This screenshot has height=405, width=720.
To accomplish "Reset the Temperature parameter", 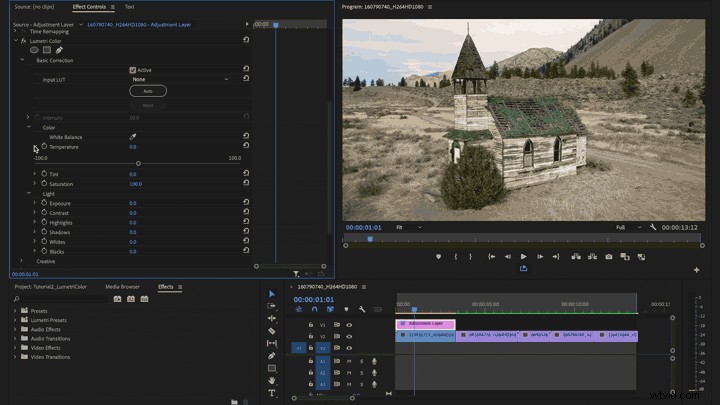I will (x=246, y=146).
